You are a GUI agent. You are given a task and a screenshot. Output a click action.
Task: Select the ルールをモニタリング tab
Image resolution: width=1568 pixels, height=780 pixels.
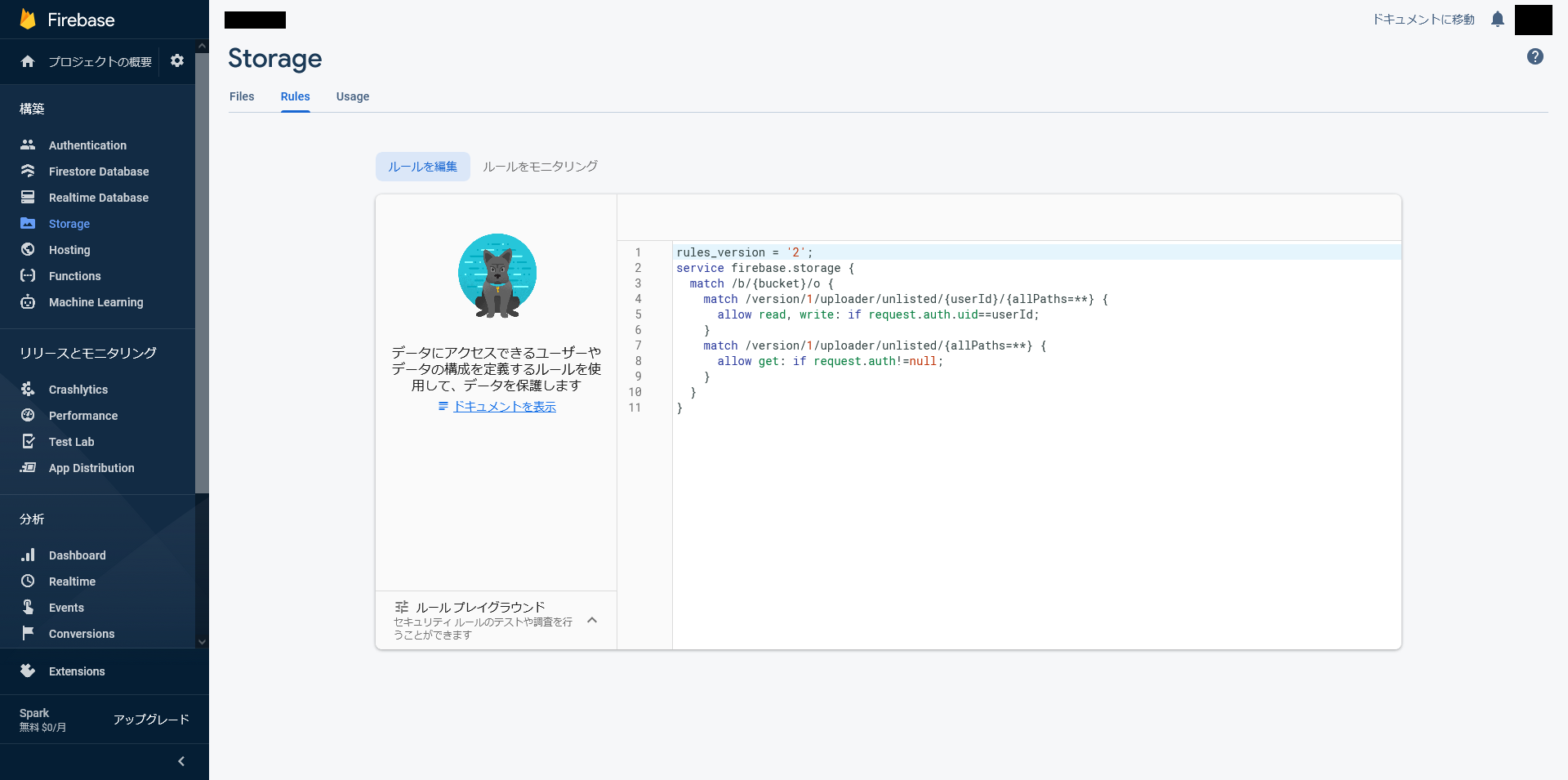[x=540, y=167]
